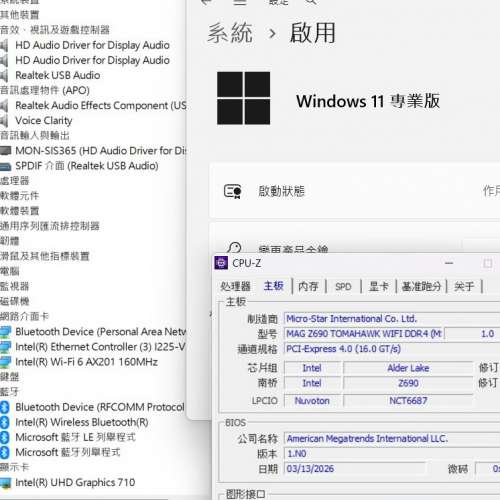Expand the 其他裝置 category
The width and height of the screenshot is (500, 500).
coord(19,15)
